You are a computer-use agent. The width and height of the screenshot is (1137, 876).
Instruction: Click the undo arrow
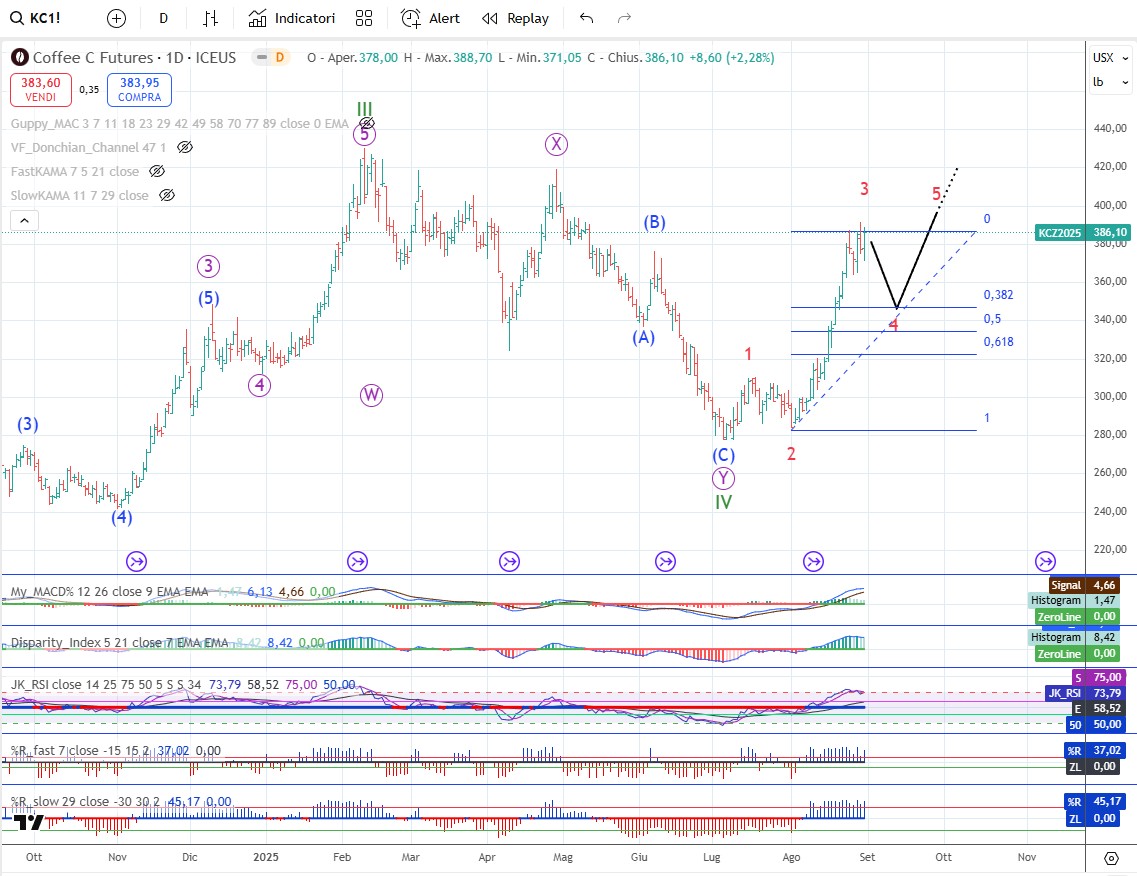586,18
